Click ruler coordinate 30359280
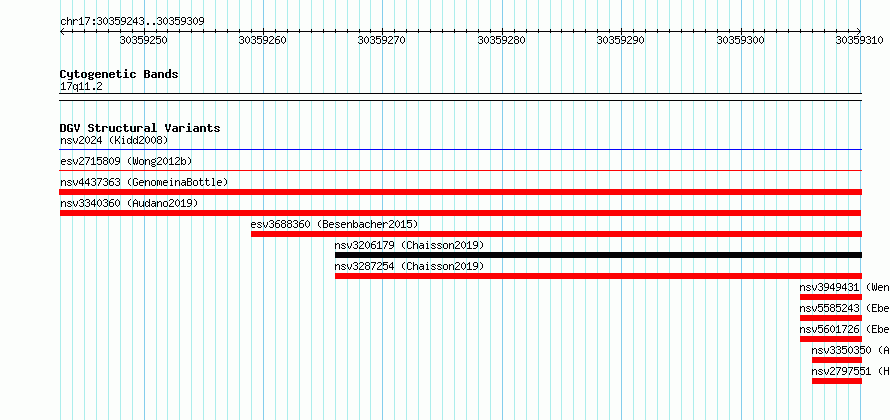The image size is (890, 420). pyautogui.click(x=502, y=40)
